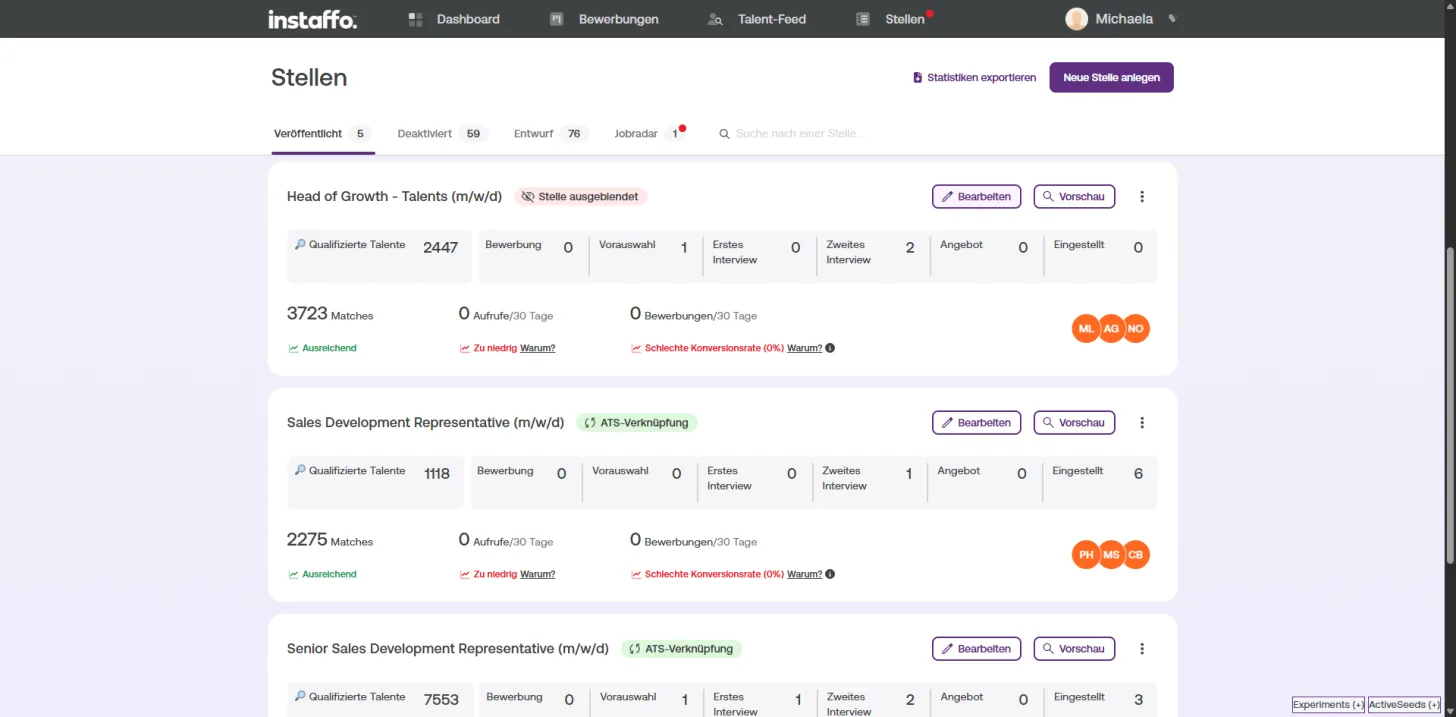Click the Neue Stelle anlegen button
This screenshot has width=1456, height=717.
[1111, 77]
